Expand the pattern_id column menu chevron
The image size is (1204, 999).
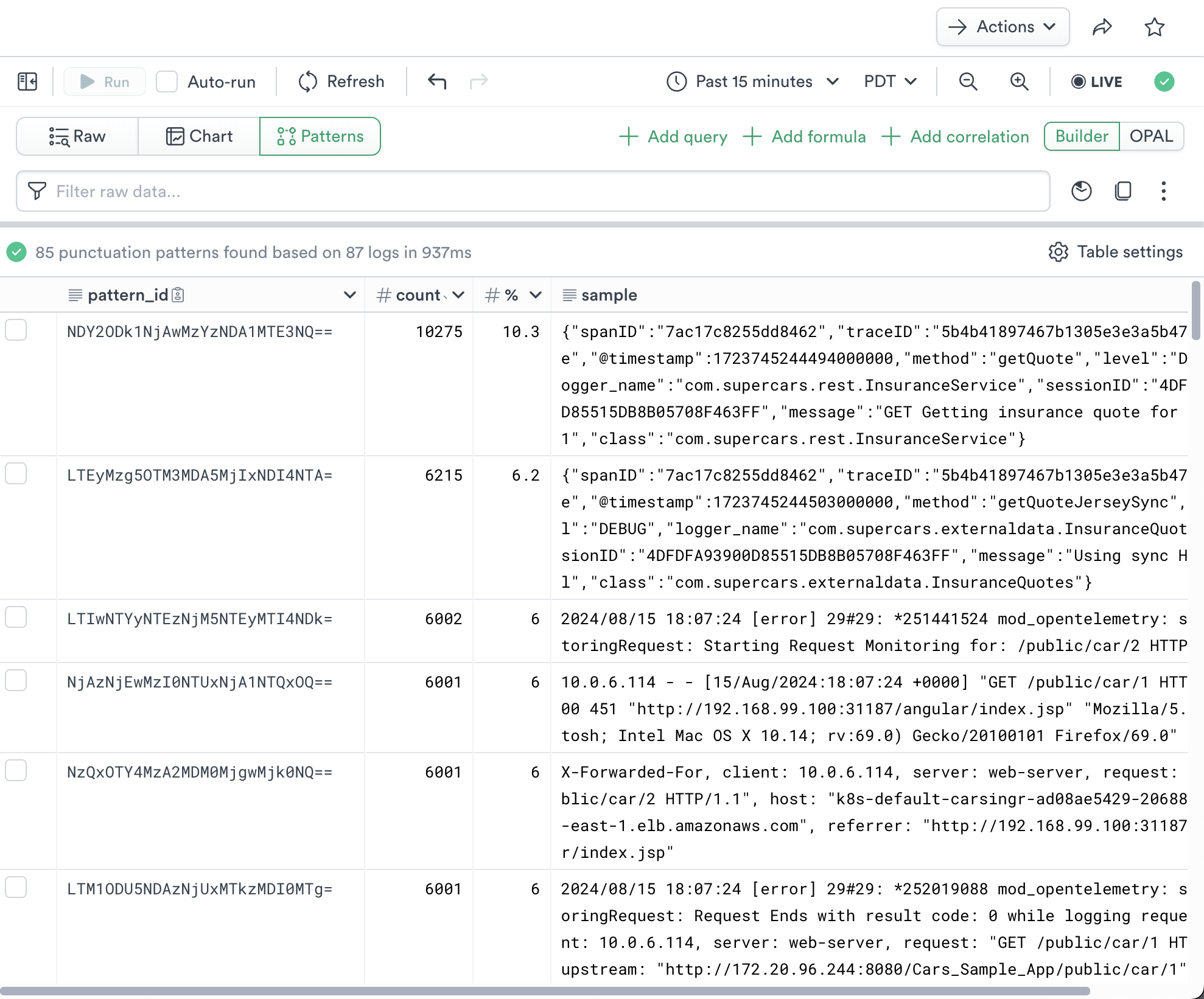click(x=349, y=295)
